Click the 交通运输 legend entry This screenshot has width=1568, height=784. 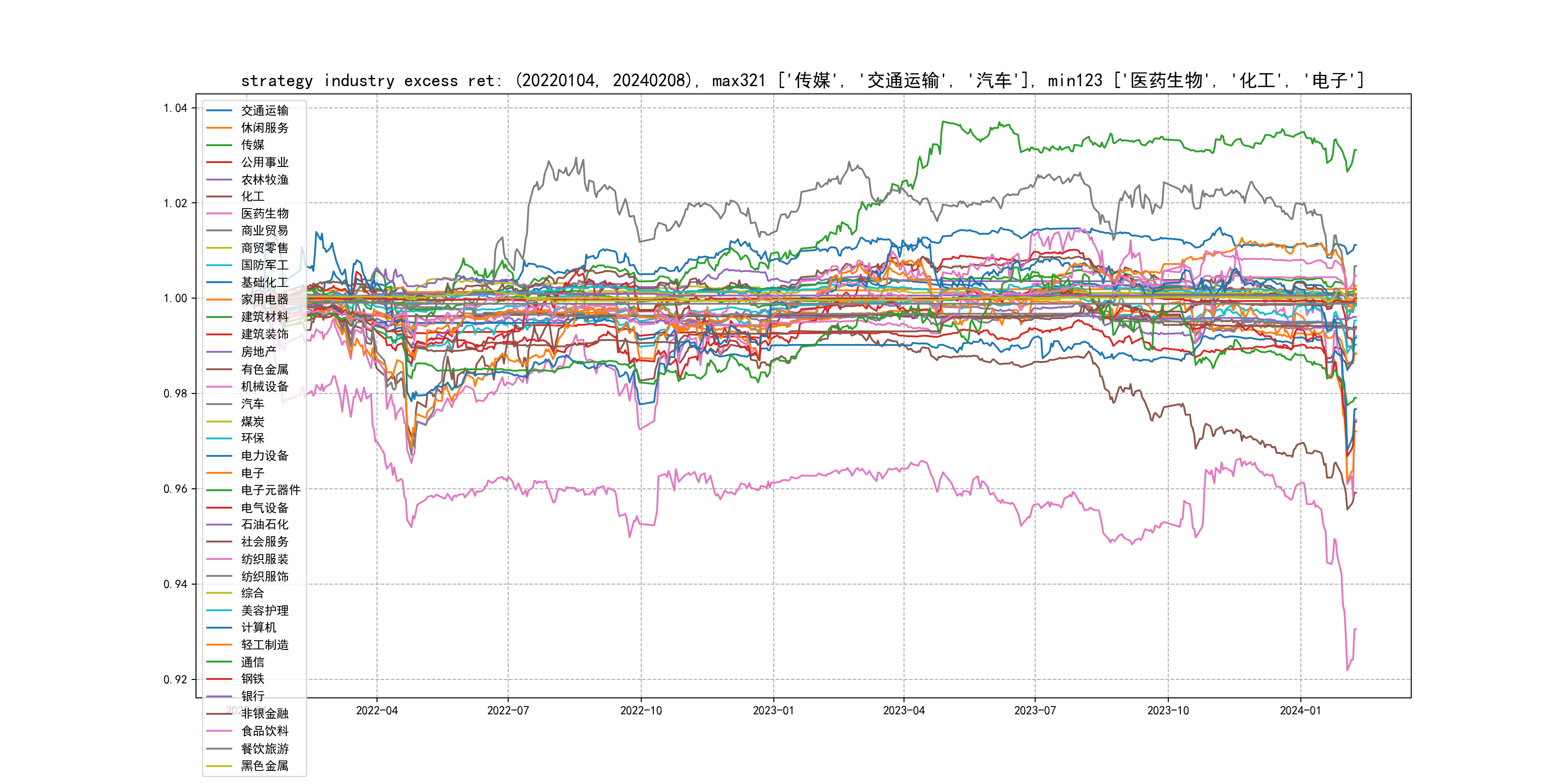coord(264,110)
